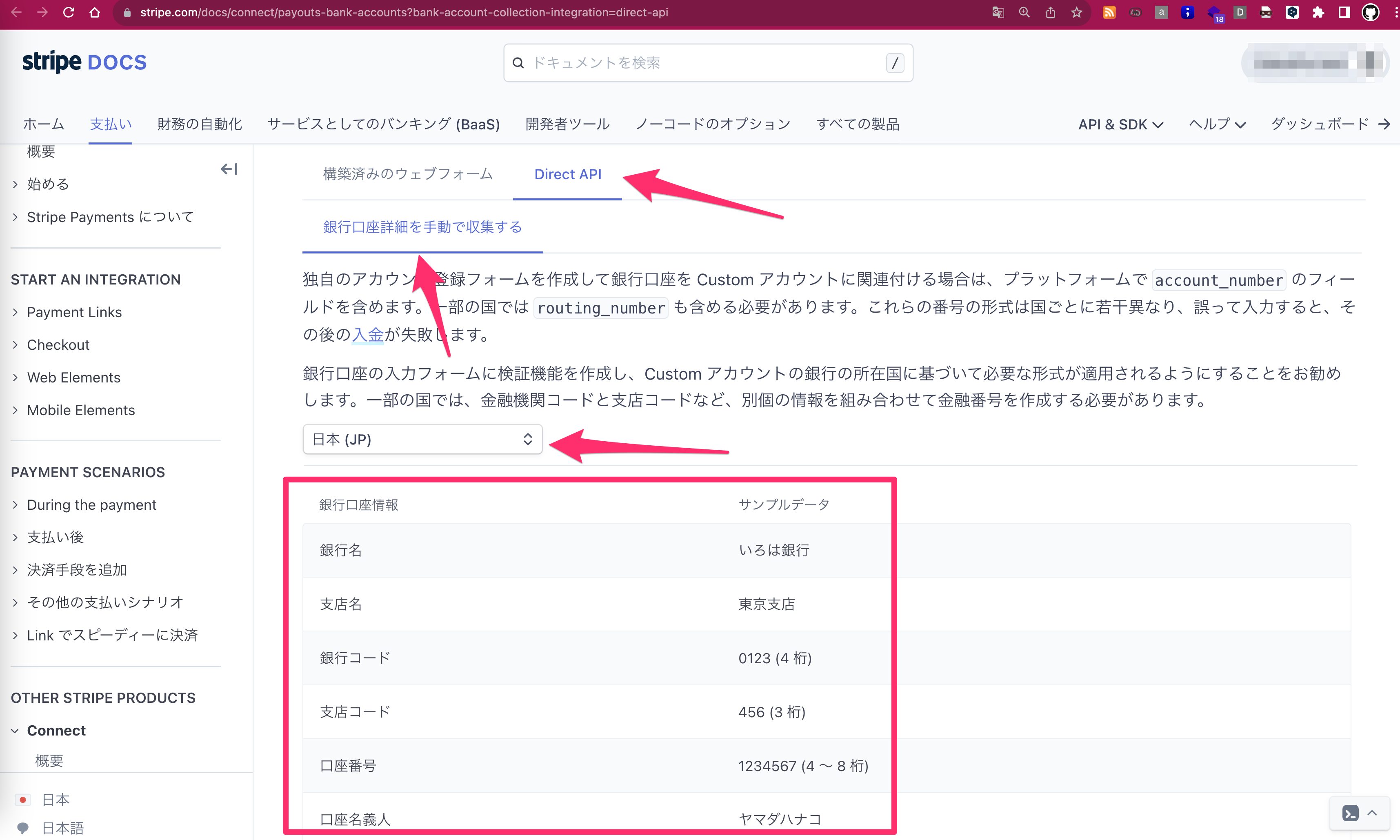Click the ドキュメントを検索 search field
Viewport: 1400px width, 840px height.
(707, 63)
